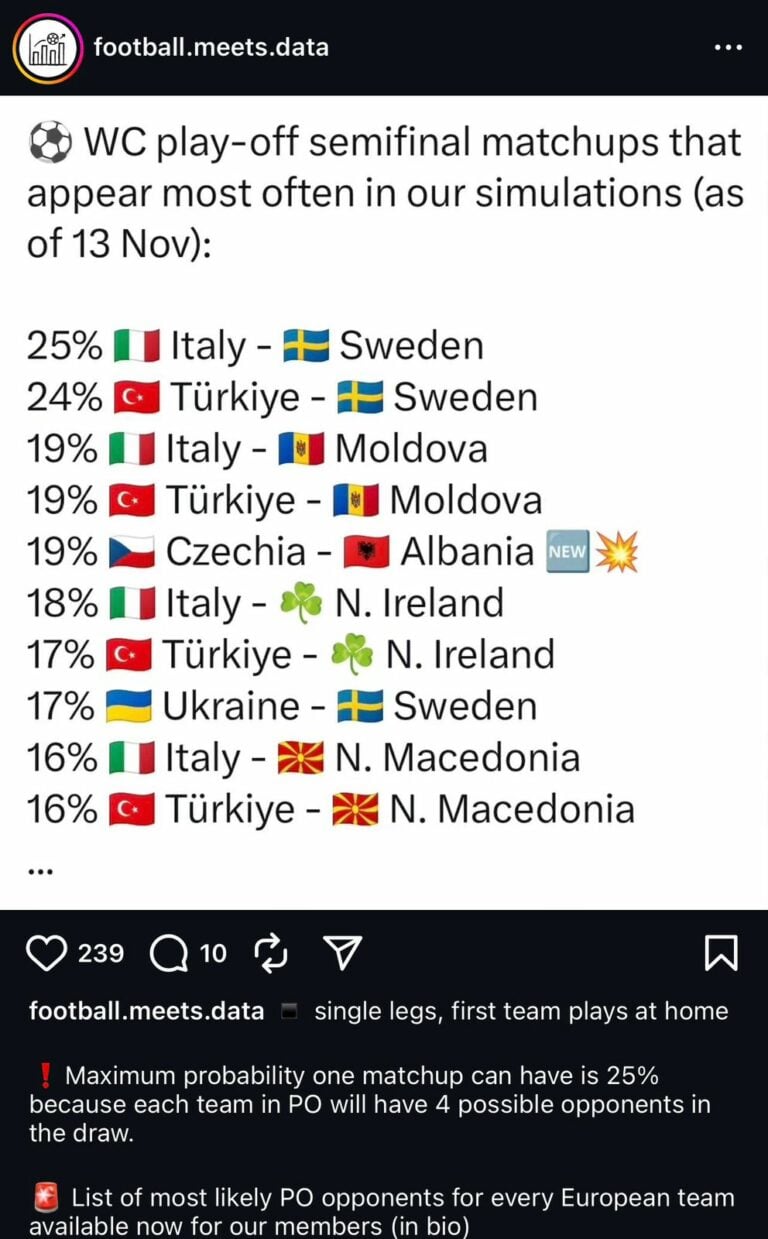Tap the red siren emoji in caption
This screenshot has width=768, height=1239.
(44, 1197)
